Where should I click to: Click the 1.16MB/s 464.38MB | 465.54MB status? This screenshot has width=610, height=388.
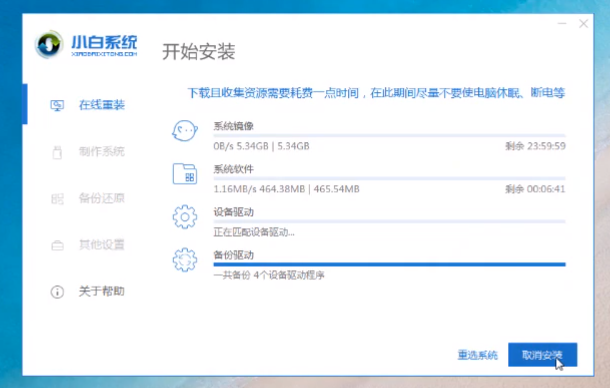(x=286, y=189)
